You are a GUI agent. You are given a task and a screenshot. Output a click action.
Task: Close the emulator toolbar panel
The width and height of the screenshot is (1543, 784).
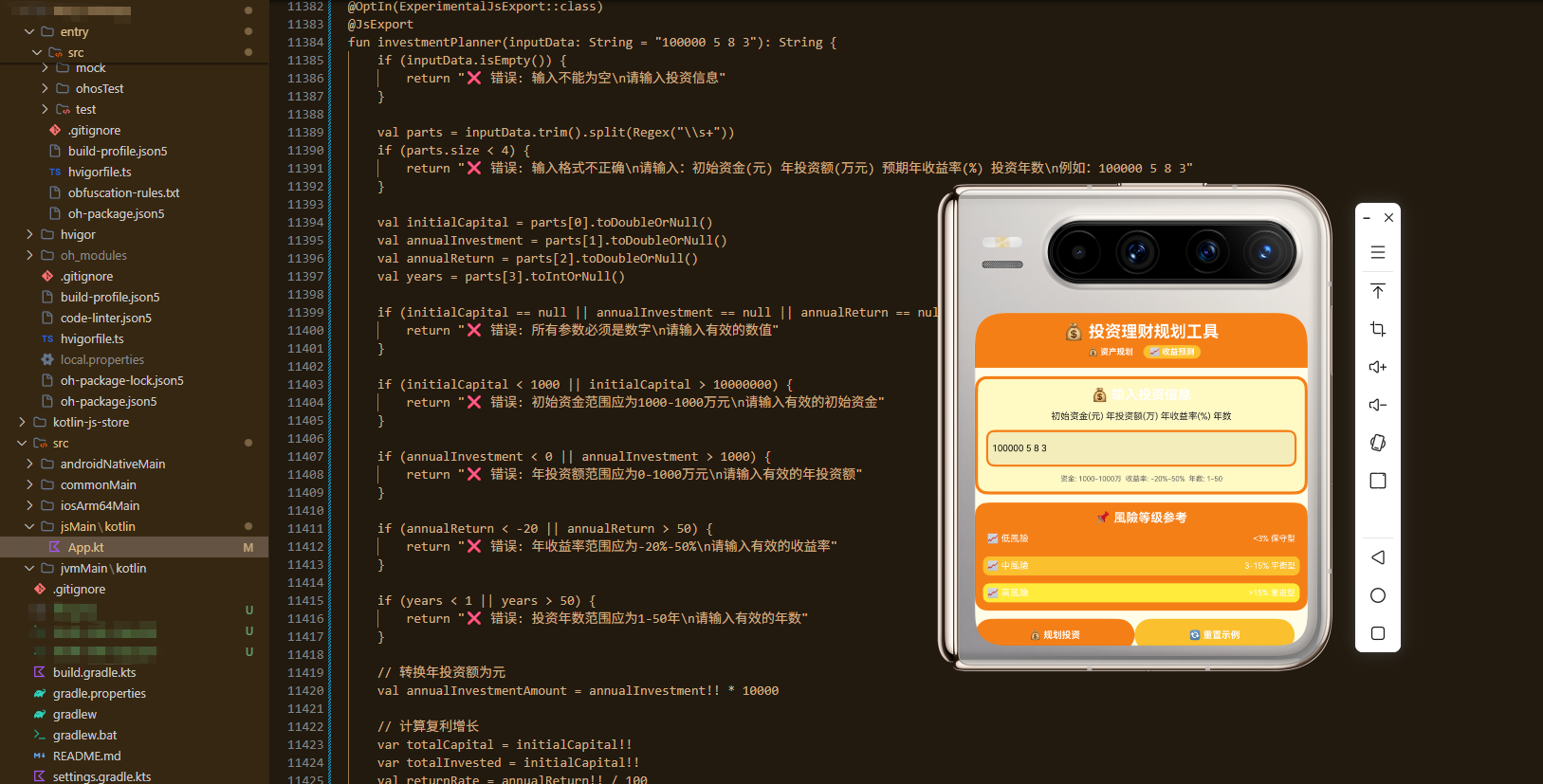tap(1388, 217)
